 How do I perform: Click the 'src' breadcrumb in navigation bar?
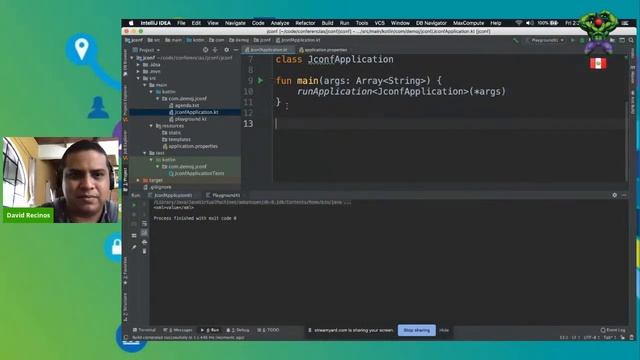(x=153, y=40)
